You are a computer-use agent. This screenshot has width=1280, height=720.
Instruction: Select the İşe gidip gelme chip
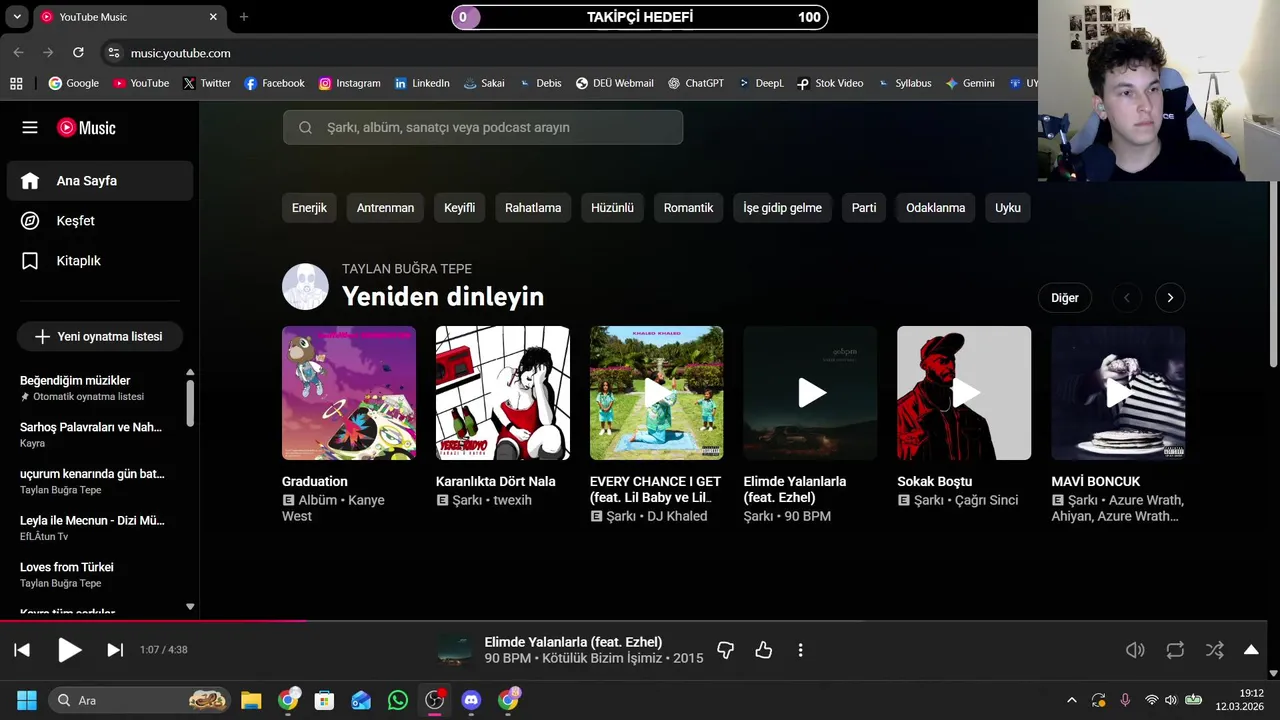click(x=782, y=208)
